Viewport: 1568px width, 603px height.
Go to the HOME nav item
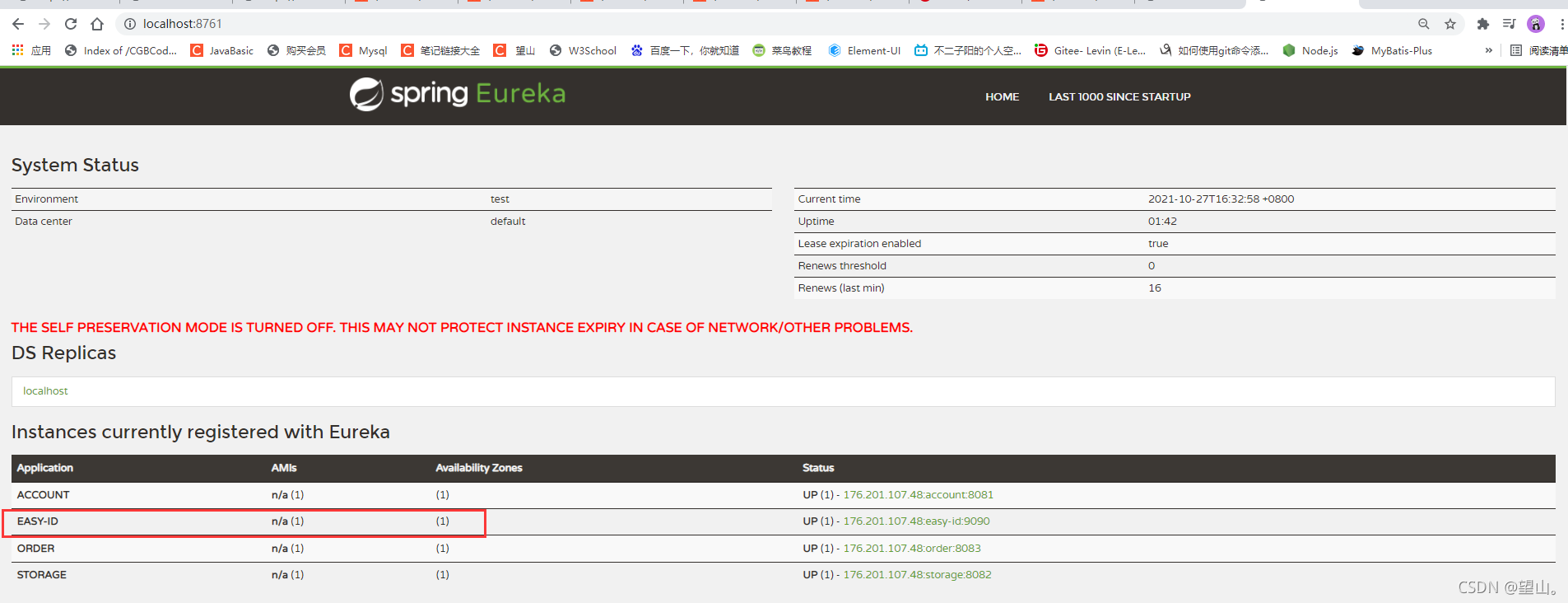click(1002, 96)
